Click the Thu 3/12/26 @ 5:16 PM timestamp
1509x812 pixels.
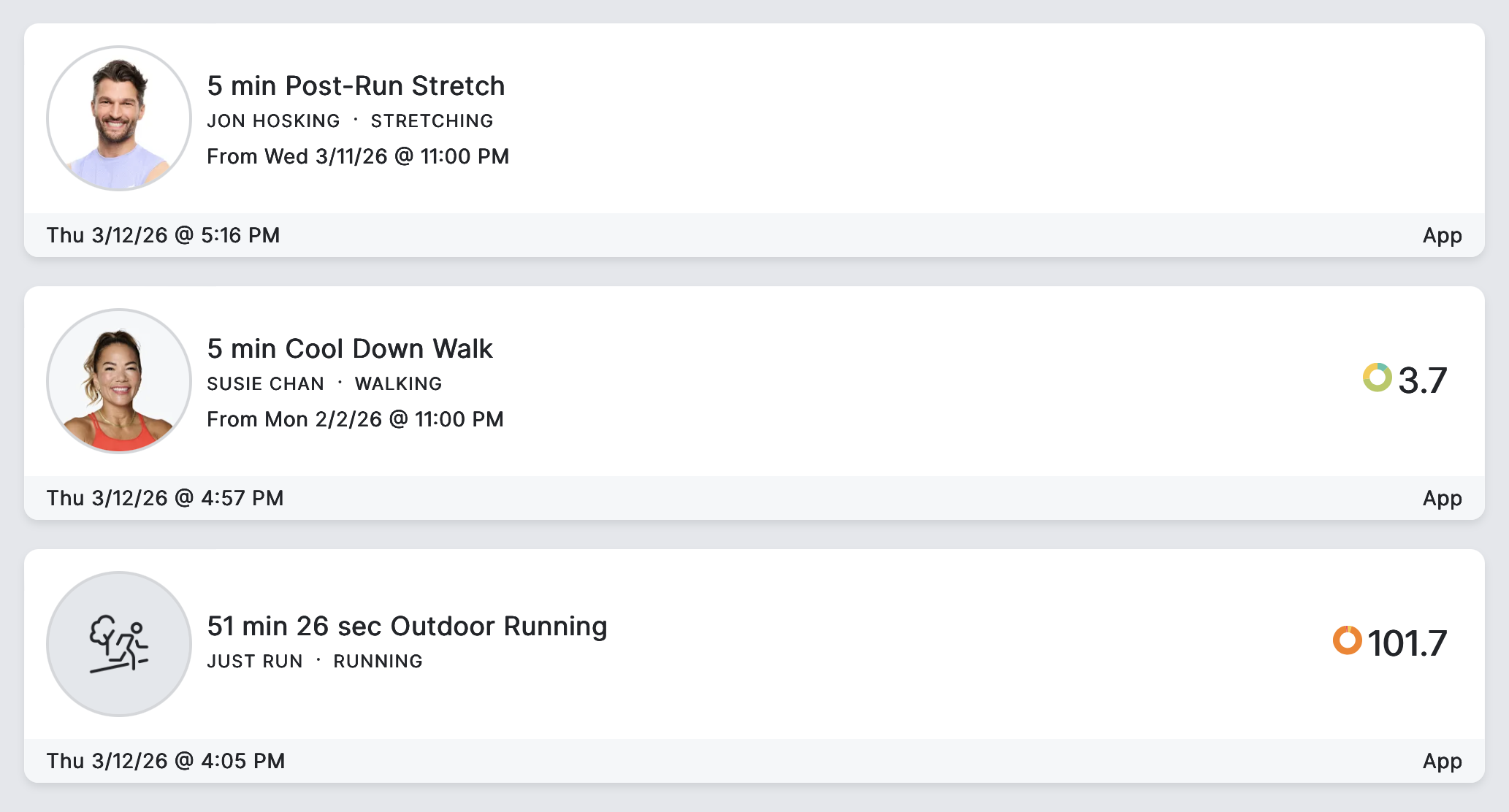point(163,235)
